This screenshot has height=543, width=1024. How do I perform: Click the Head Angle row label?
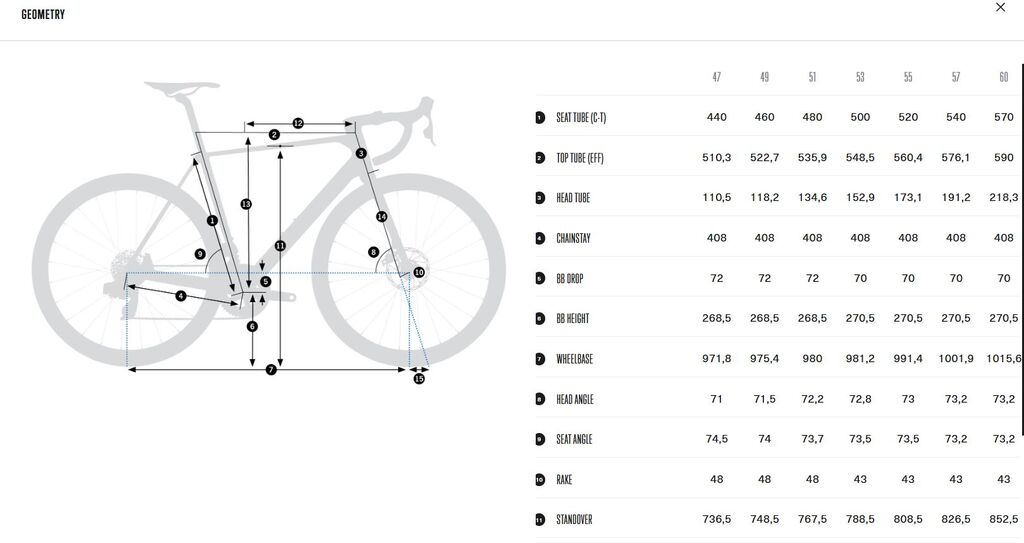tap(575, 399)
